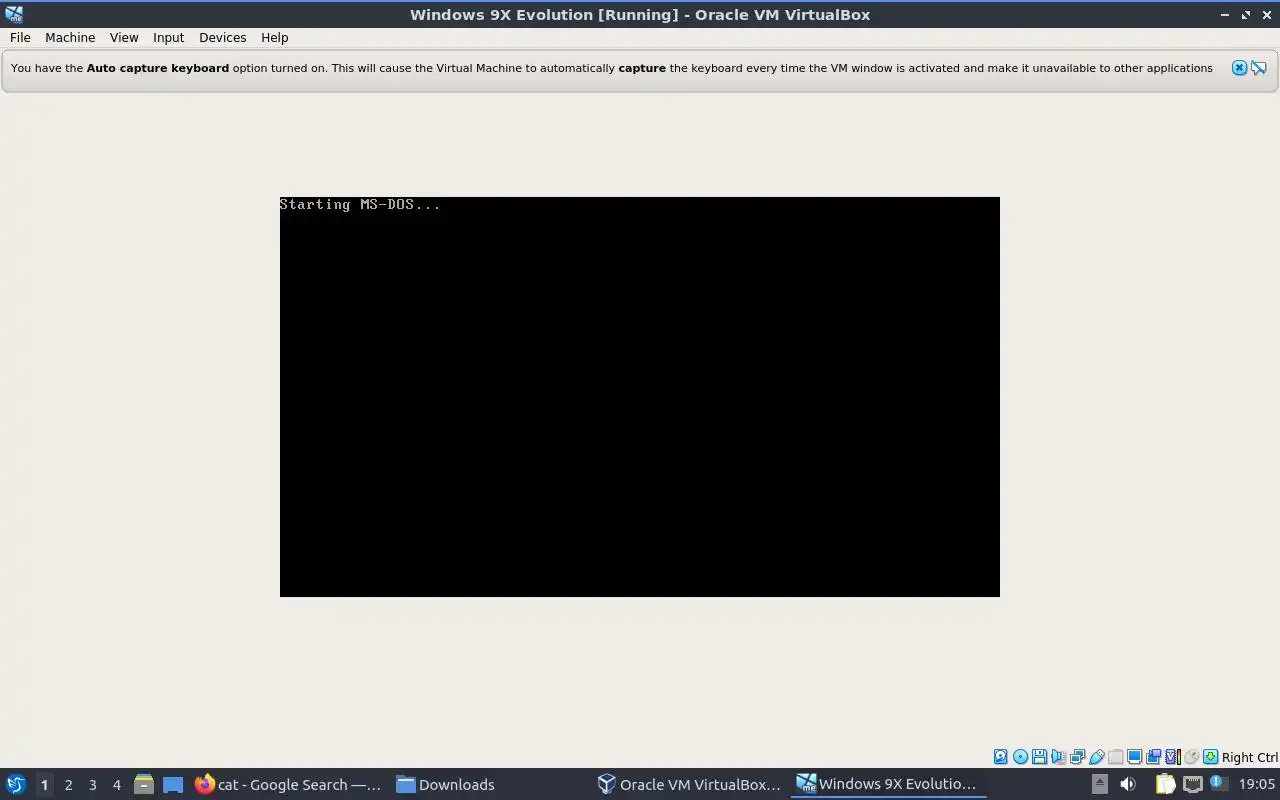This screenshot has height=800, width=1280.
Task: Switch to Oracle VM VirtualBox Manager window
Action: pos(689,784)
